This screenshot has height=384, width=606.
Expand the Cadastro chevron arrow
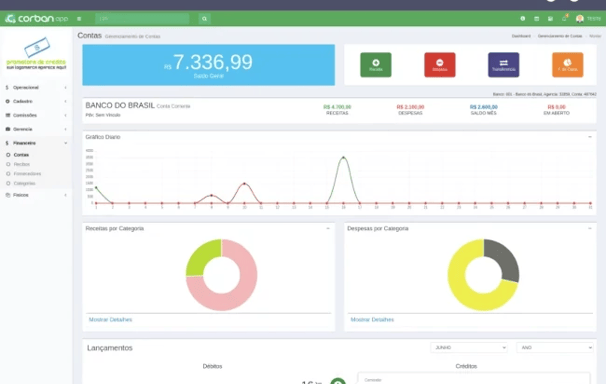65,101
